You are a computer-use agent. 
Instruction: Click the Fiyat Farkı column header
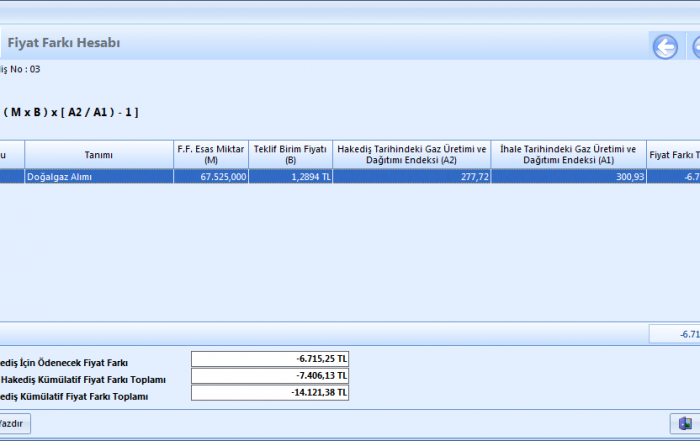[x=674, y=155]
